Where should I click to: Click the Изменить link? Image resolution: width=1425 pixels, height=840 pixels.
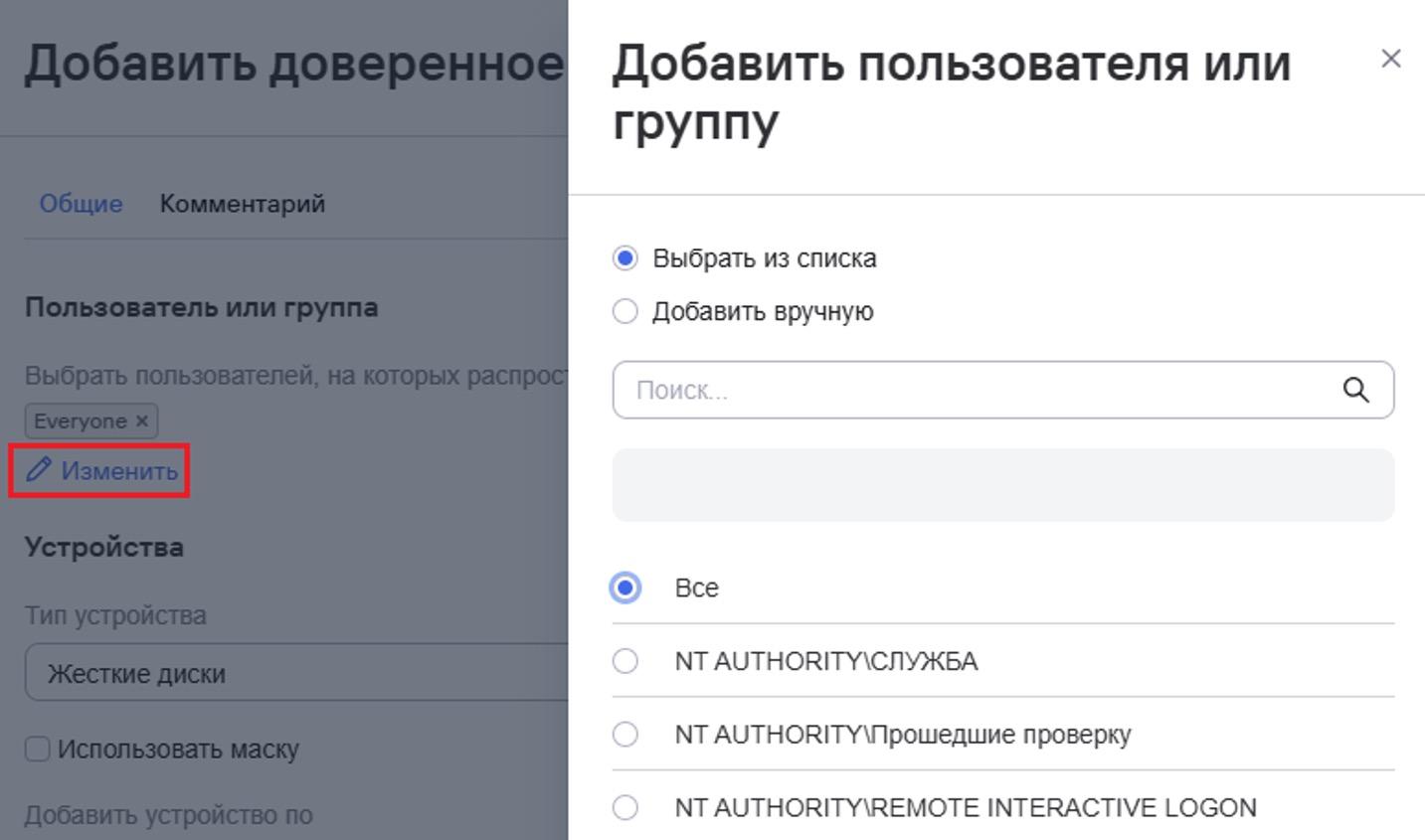click(119, 470)
